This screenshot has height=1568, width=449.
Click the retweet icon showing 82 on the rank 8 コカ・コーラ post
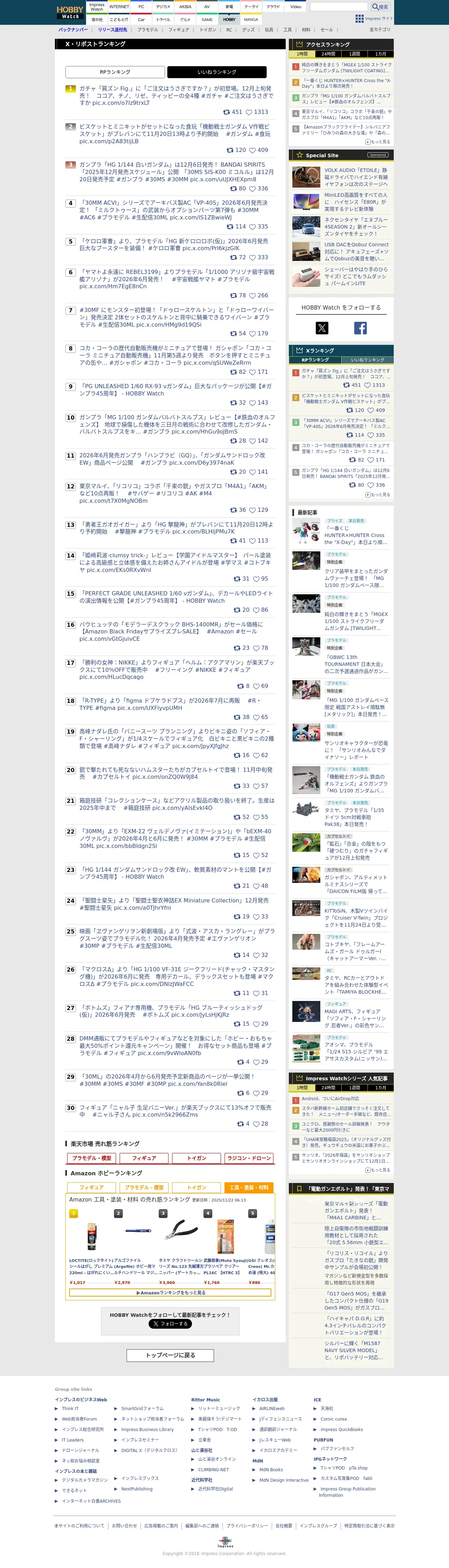coord(234,372)
